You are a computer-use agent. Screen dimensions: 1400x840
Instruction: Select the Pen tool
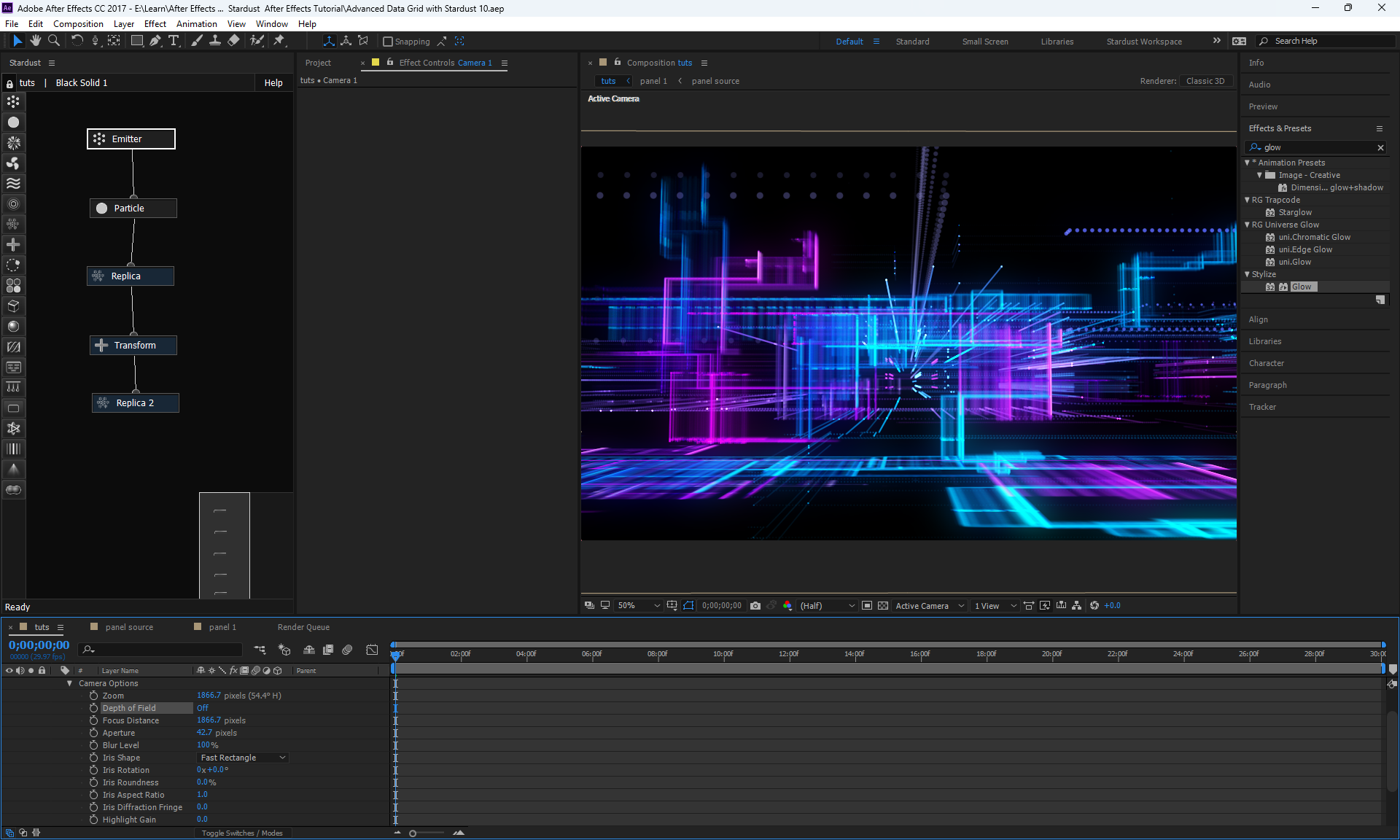(x=155, y=41)
